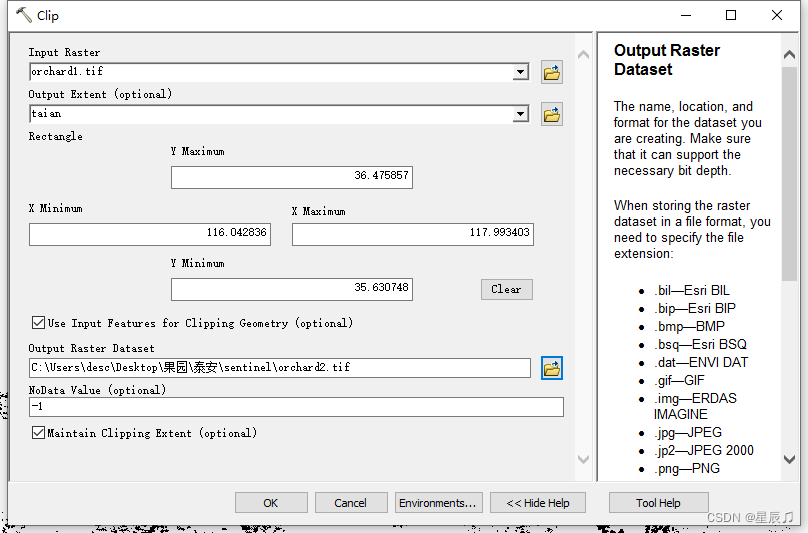Screen dimensions: 808x533
Task: Toggle Use Input Features for Clipping Geometry
Action: [x=38, y=323]
